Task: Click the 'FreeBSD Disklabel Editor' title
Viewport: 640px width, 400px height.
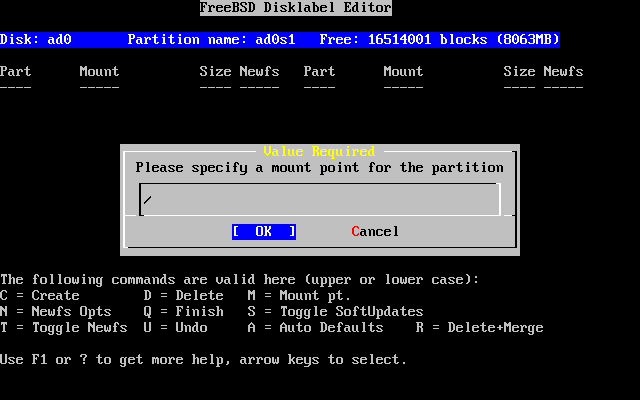Action: point(295,8)
